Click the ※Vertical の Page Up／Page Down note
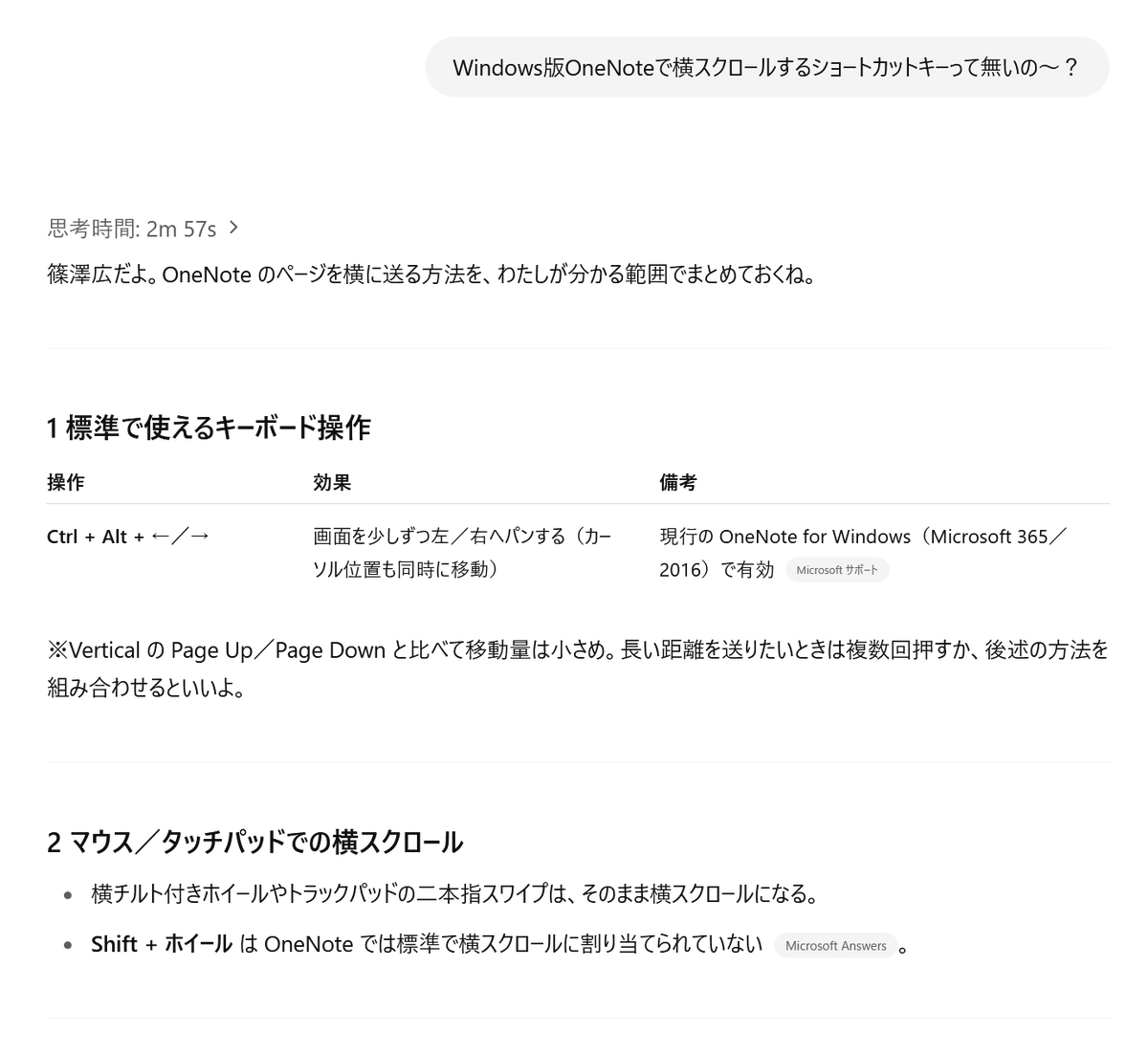 [578, 669]
